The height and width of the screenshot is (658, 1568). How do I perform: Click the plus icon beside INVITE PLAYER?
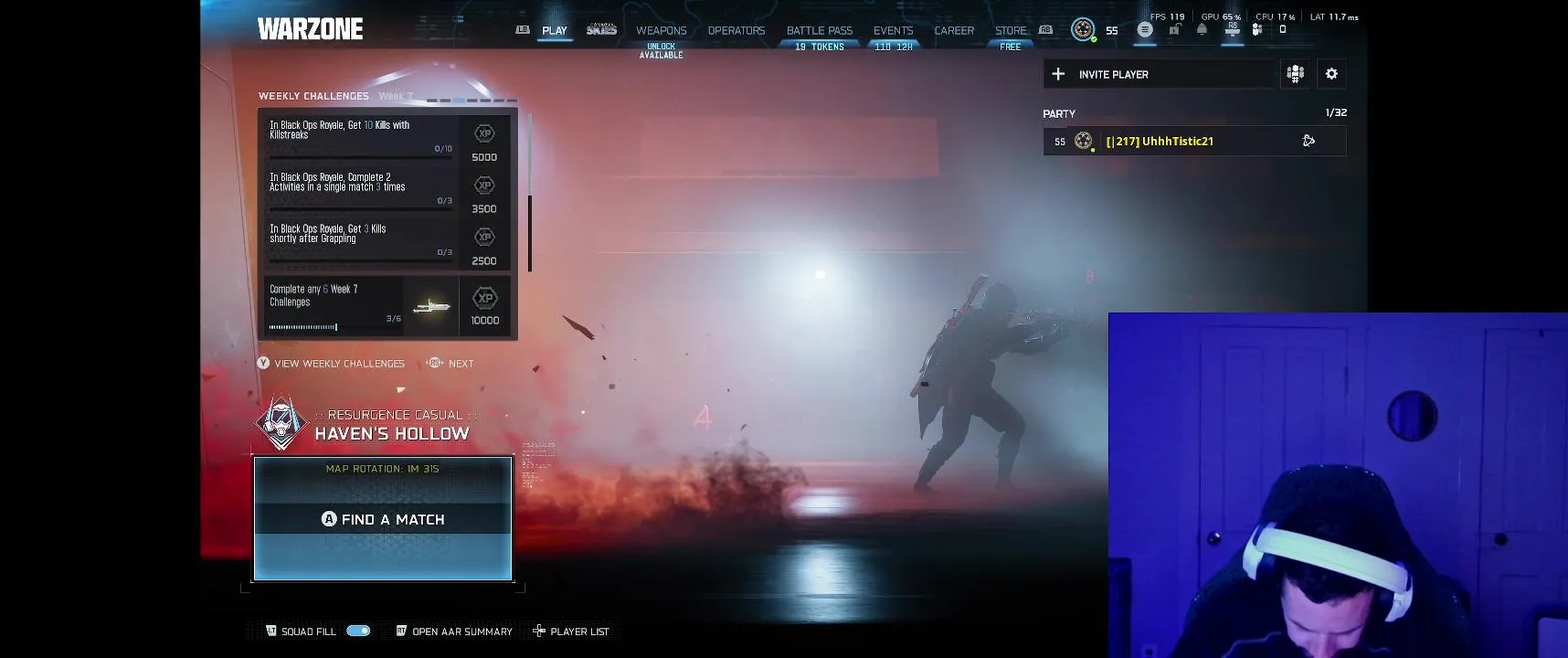click(1058, 74)
